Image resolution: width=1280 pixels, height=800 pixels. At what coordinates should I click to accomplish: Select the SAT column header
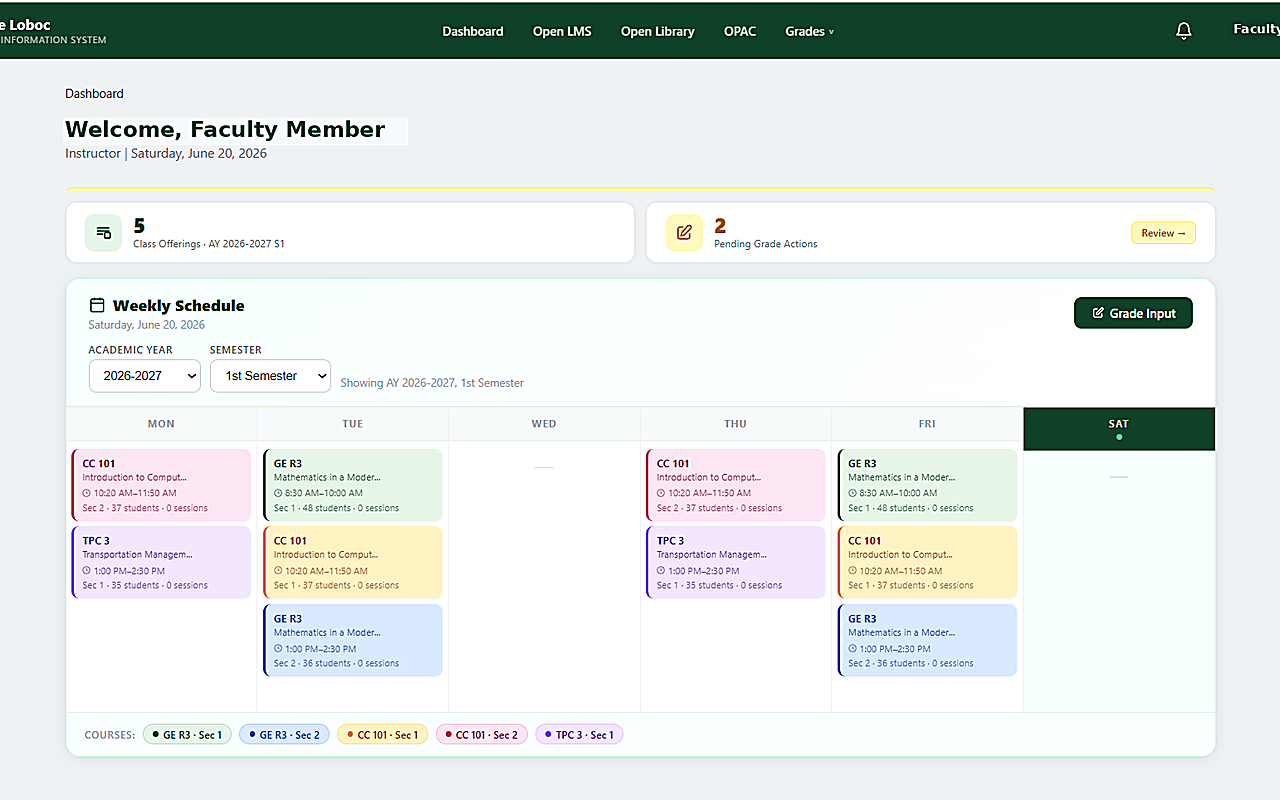pyautogui.click(x=1119, y=429)
